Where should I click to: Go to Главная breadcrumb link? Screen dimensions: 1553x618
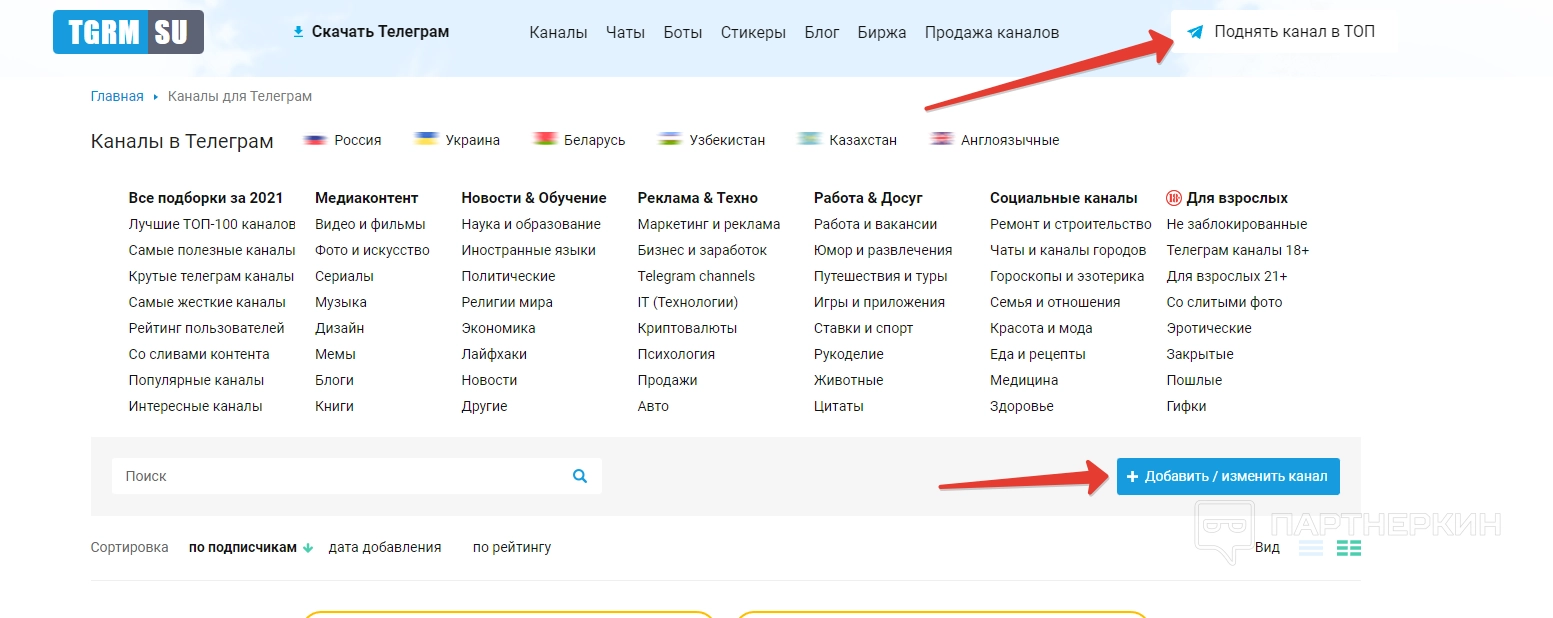click(117, 96)
